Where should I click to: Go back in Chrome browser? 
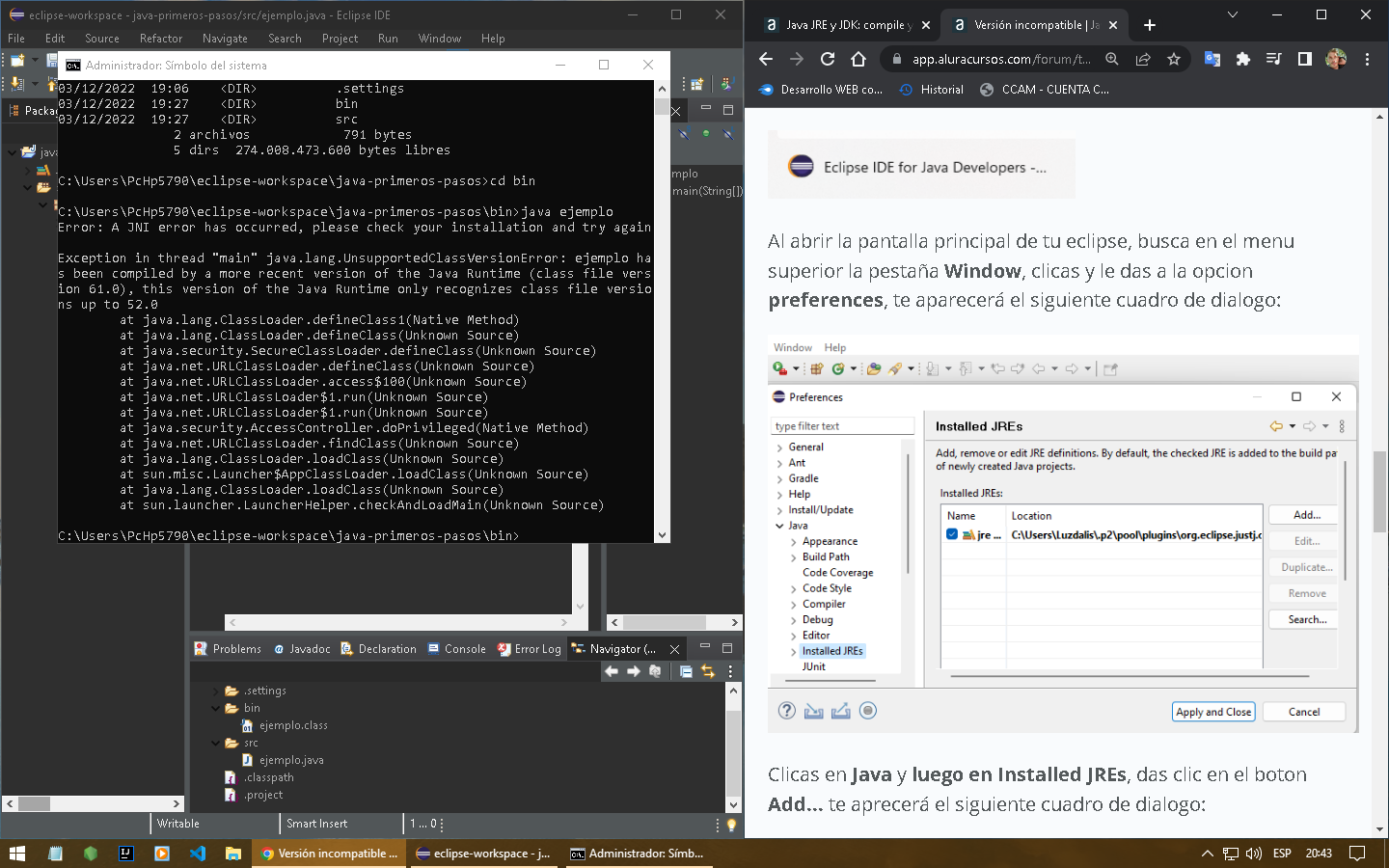click(x=766, y=59)
